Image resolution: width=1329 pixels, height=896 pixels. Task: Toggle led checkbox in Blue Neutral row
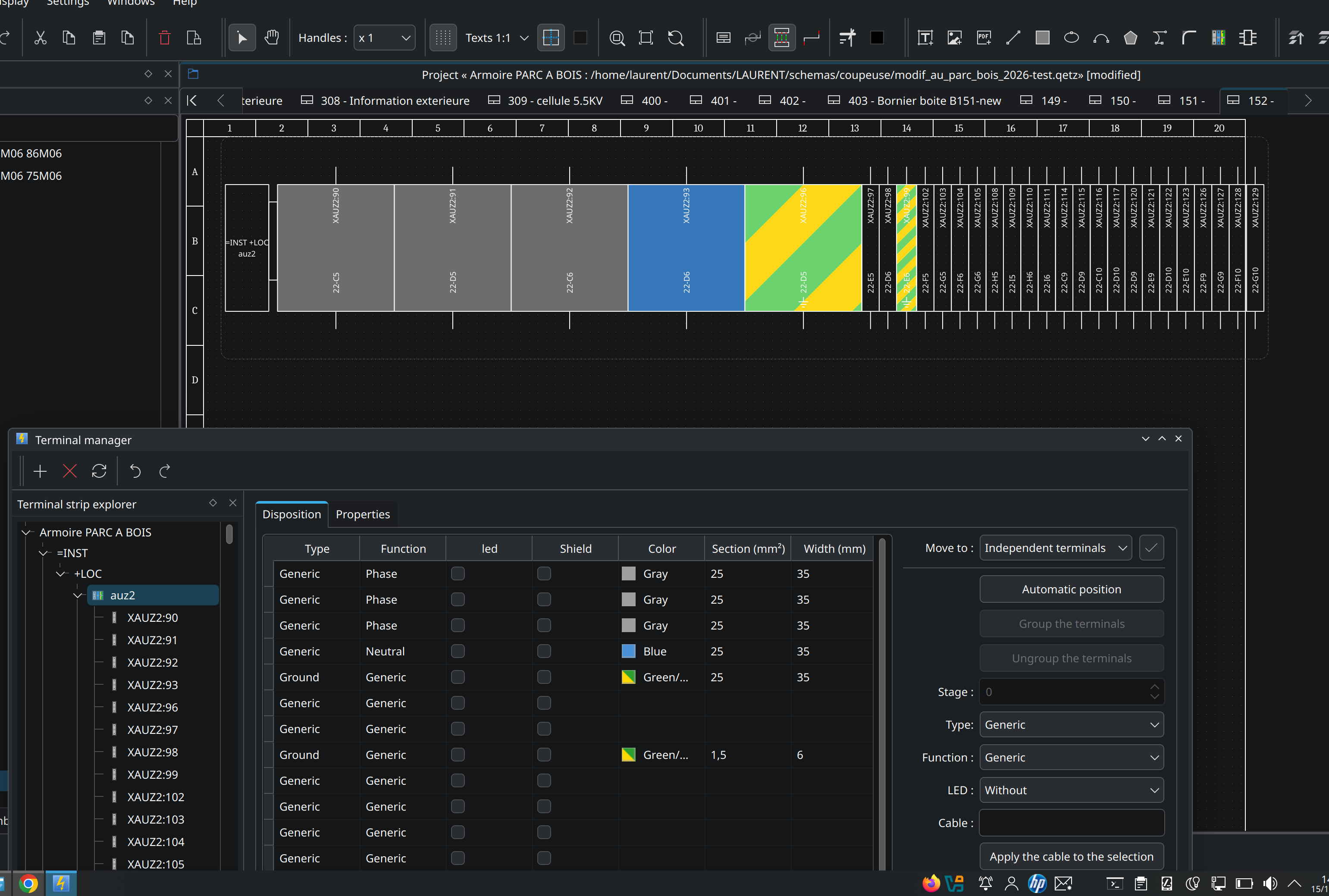(458, 651)
